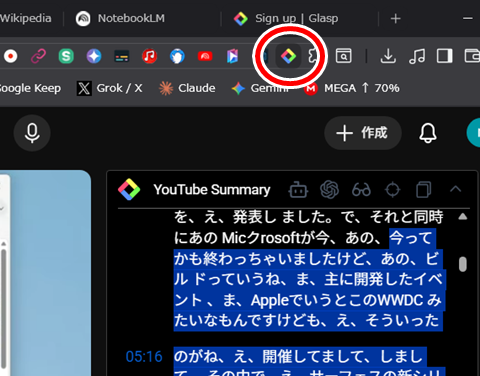This screenshot has width=480, height=376.
Task: Copy transcript with the copy icon
Action: [x=424, y=190]
